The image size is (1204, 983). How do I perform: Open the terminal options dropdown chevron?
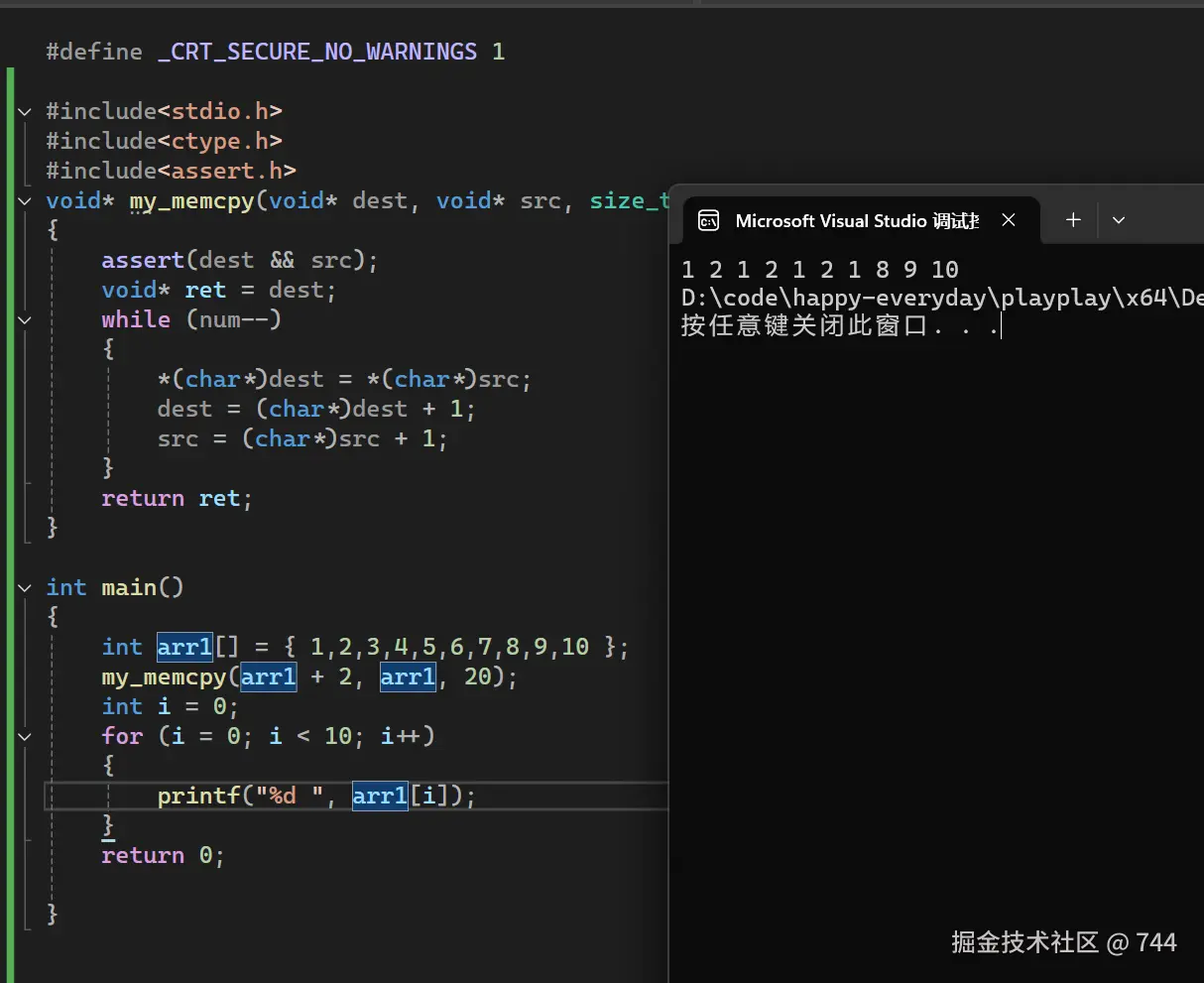point(1119,220)
